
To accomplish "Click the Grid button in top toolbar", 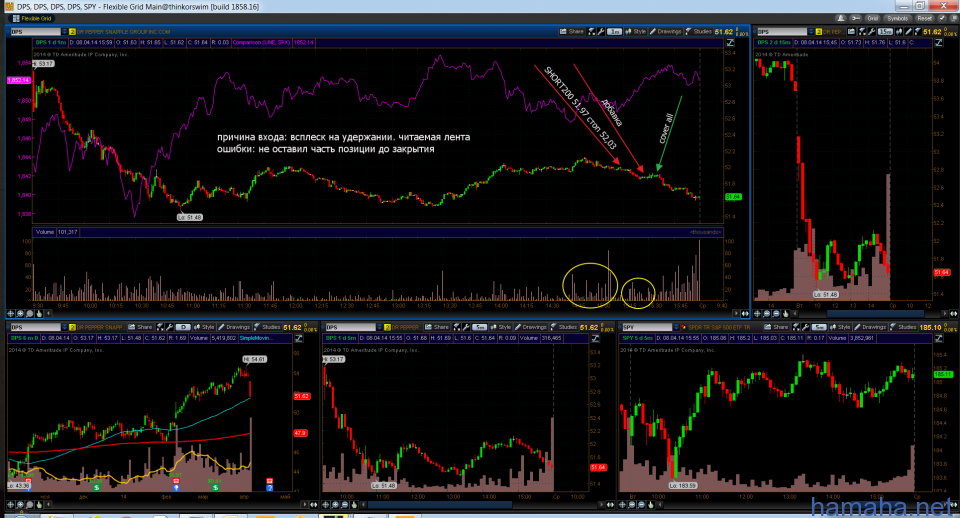I will pos(872,18).
